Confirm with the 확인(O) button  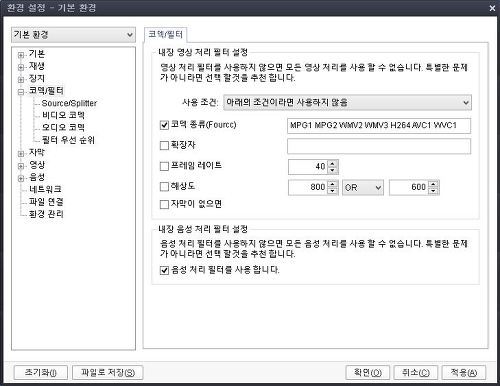click(x=368, y=372)
